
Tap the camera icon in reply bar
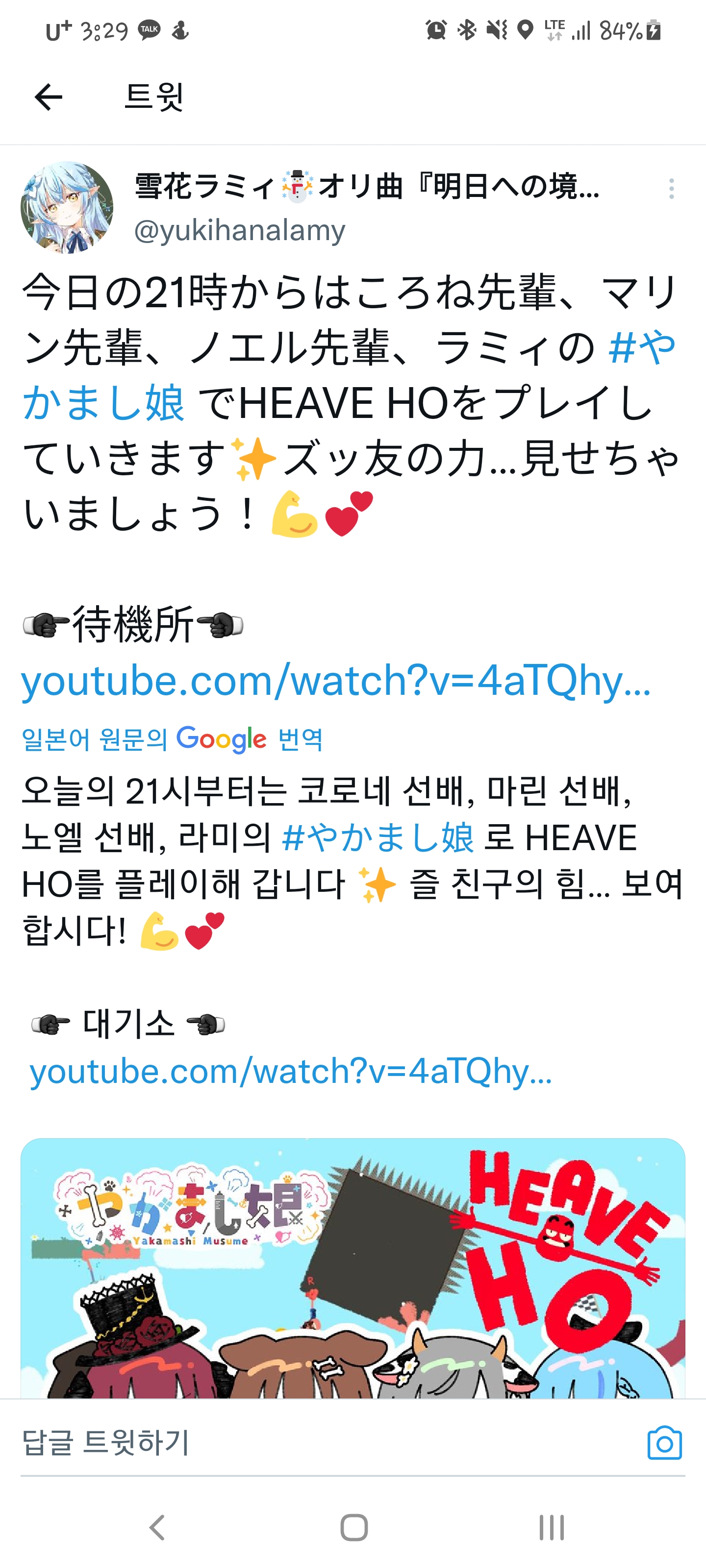[665, 1443]
